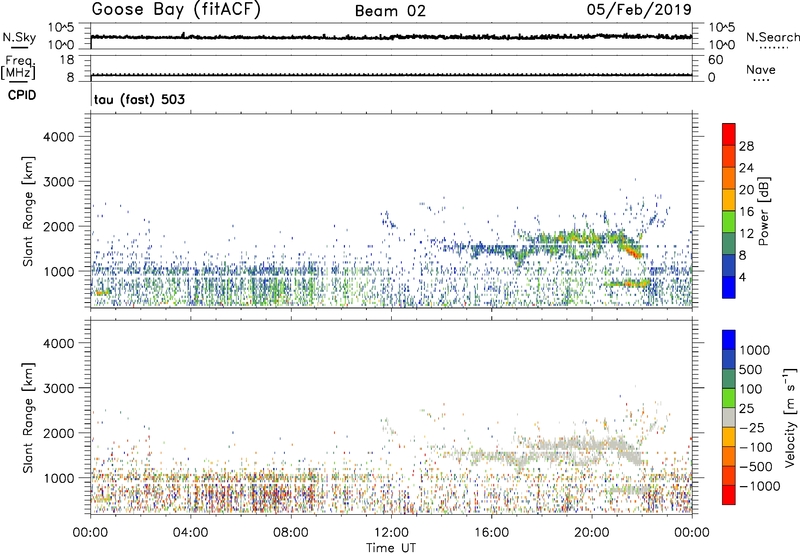This screenshot has height=554, width=800.
Task: Click the "12:00" time axis tick label
Action: [x=391, y=533]
